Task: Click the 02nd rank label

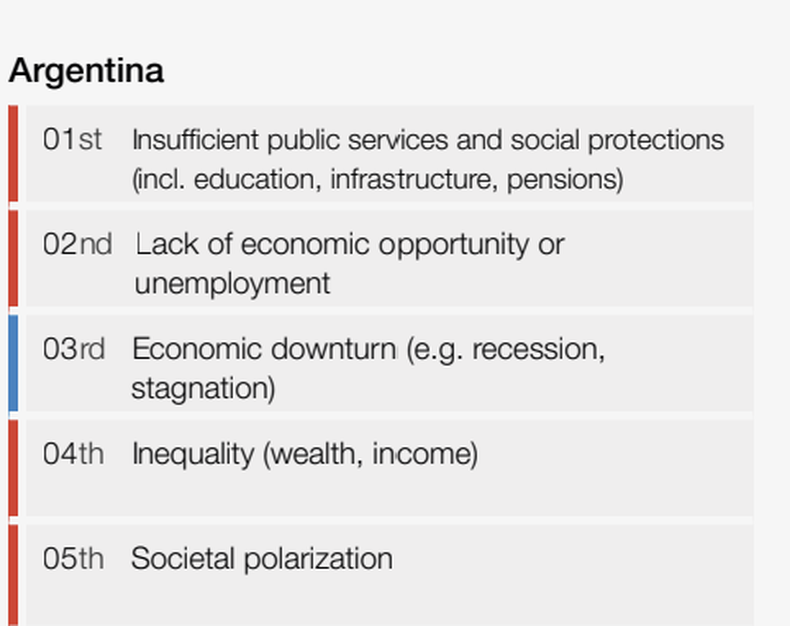Action: [x=78, y=244]
